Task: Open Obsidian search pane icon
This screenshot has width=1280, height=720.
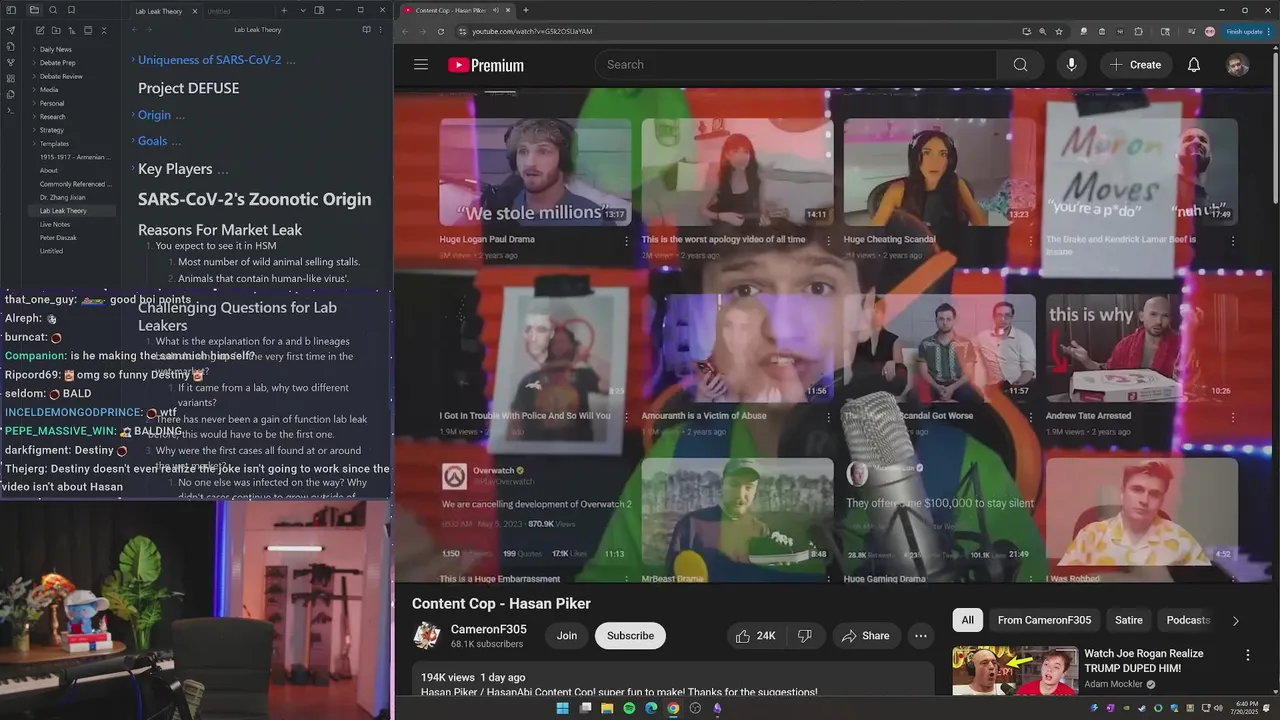Action: point(53,10)
